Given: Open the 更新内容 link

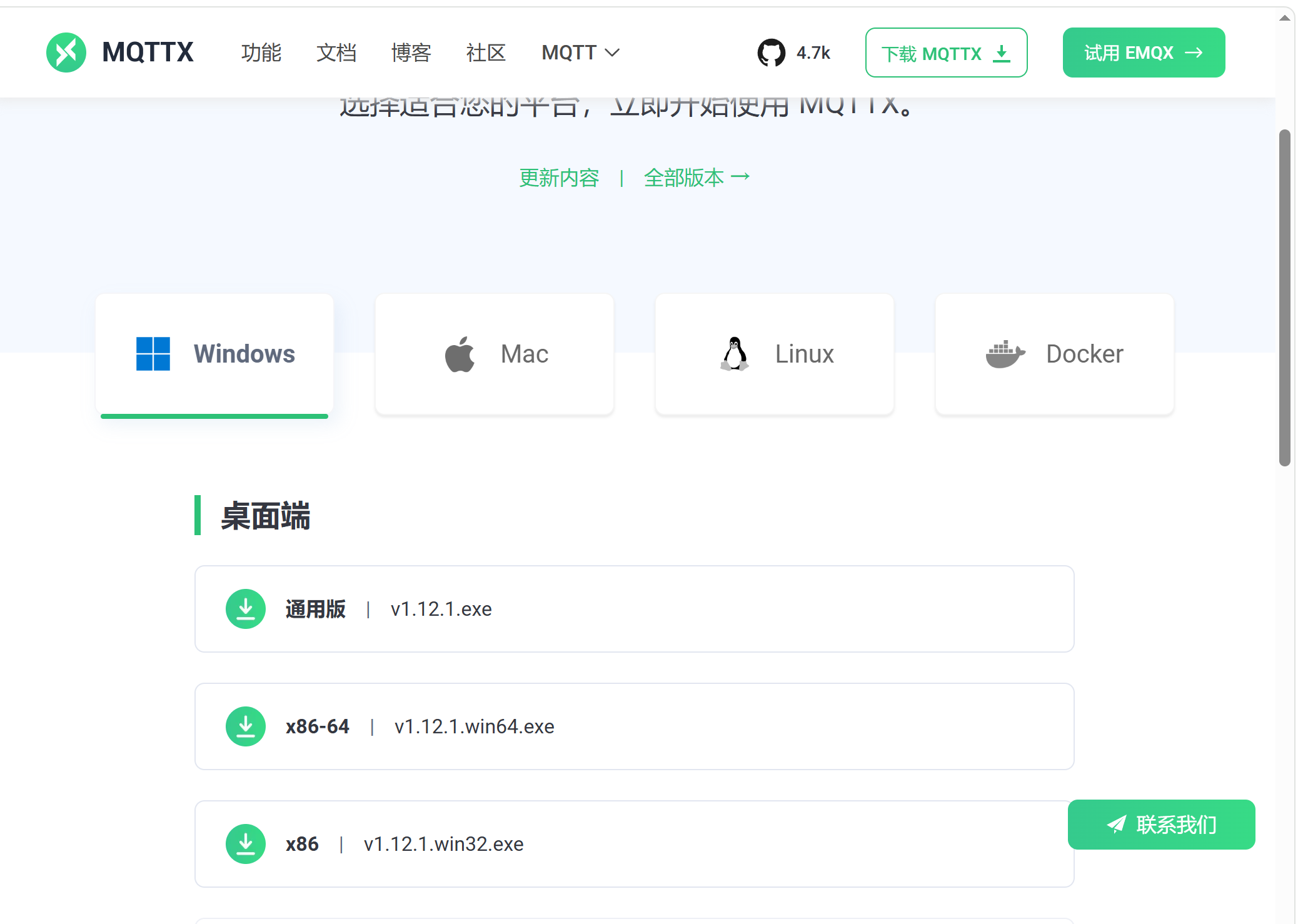Looking at the screenshot, I should coord(559,178).
